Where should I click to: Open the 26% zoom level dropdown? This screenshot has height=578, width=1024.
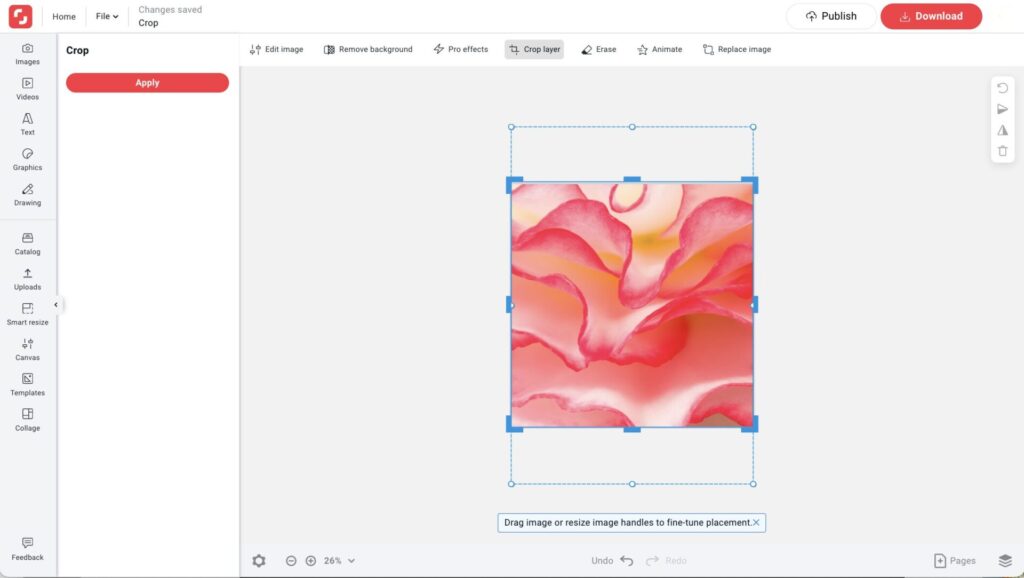[339, 561]
